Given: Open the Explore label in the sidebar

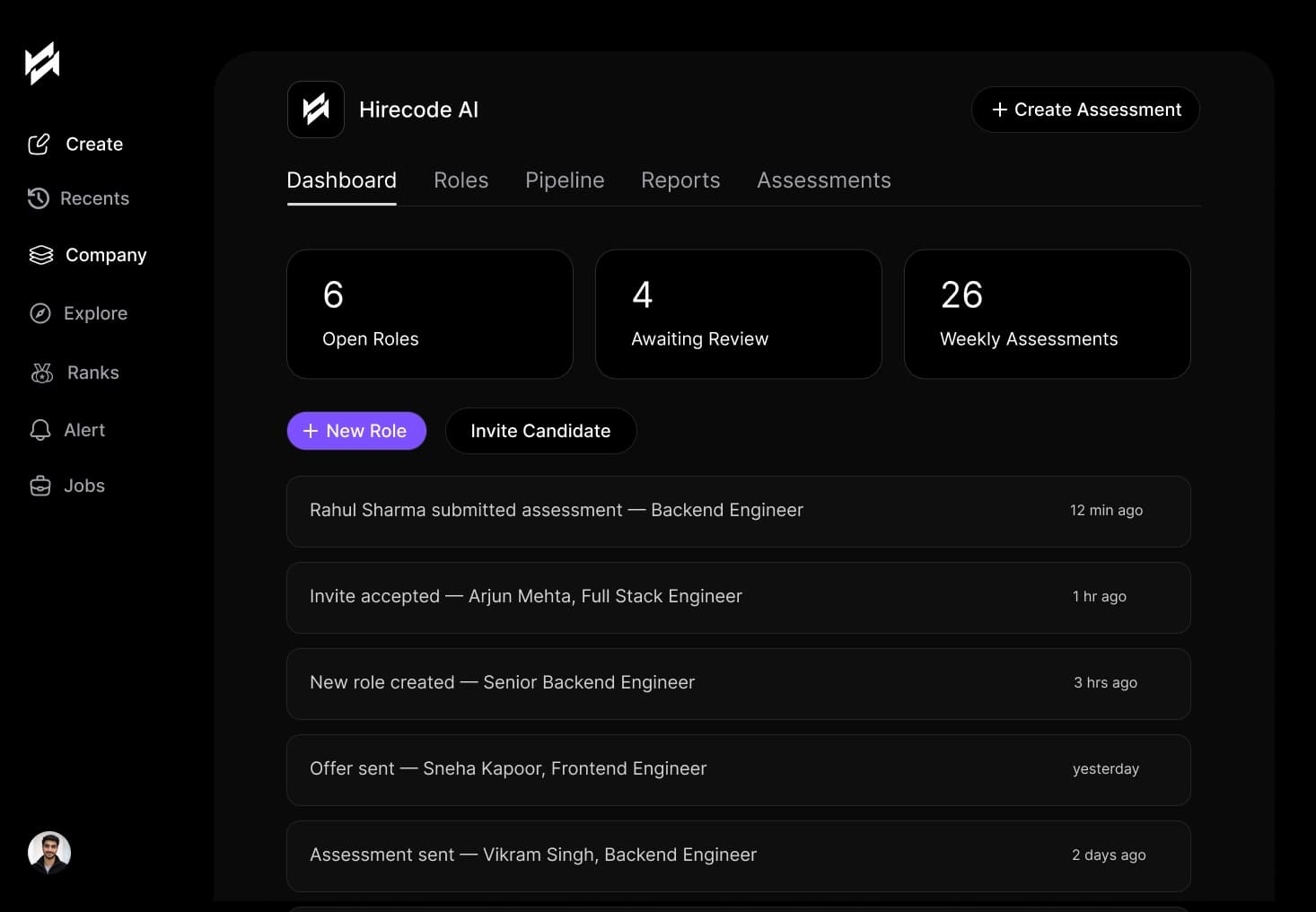Looking at the screenshot, I should click(95, 313).
